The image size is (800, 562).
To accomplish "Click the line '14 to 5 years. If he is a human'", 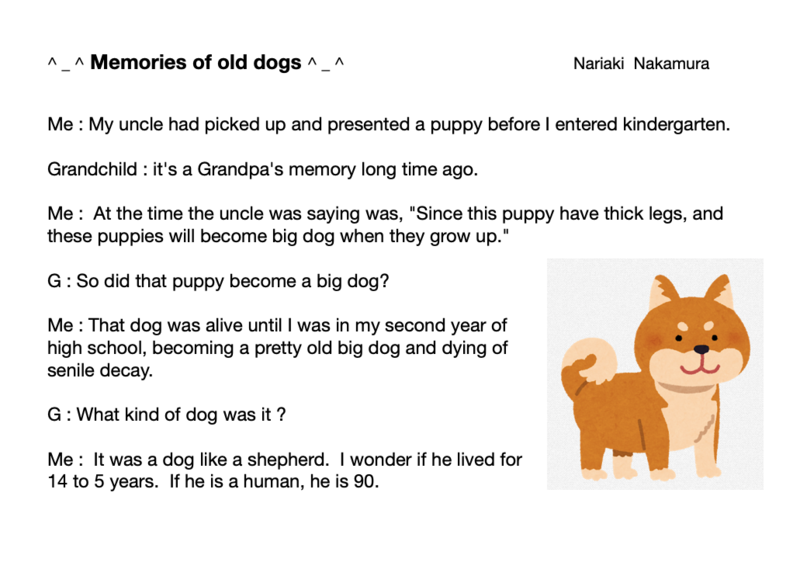I will (213, 481).
